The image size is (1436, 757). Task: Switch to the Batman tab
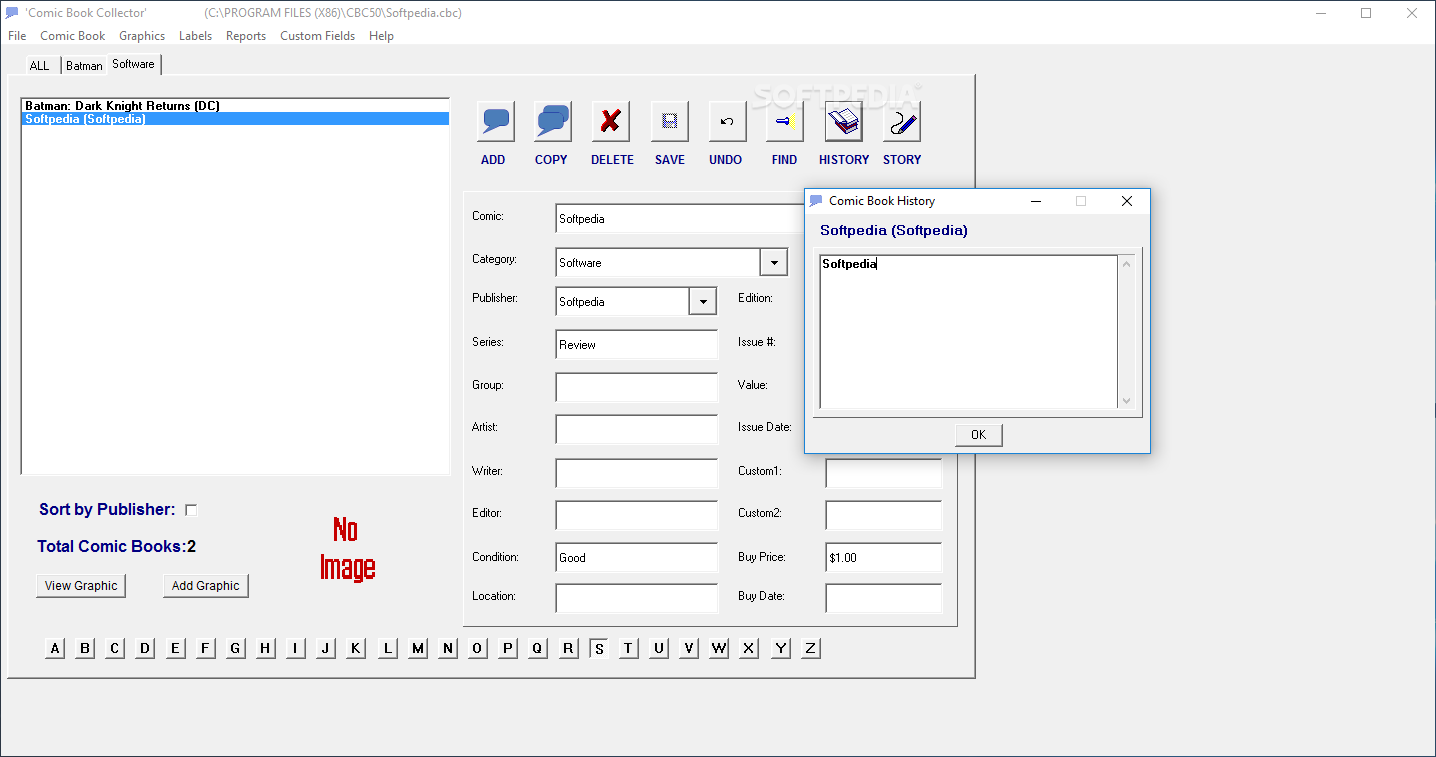(84, 66)
